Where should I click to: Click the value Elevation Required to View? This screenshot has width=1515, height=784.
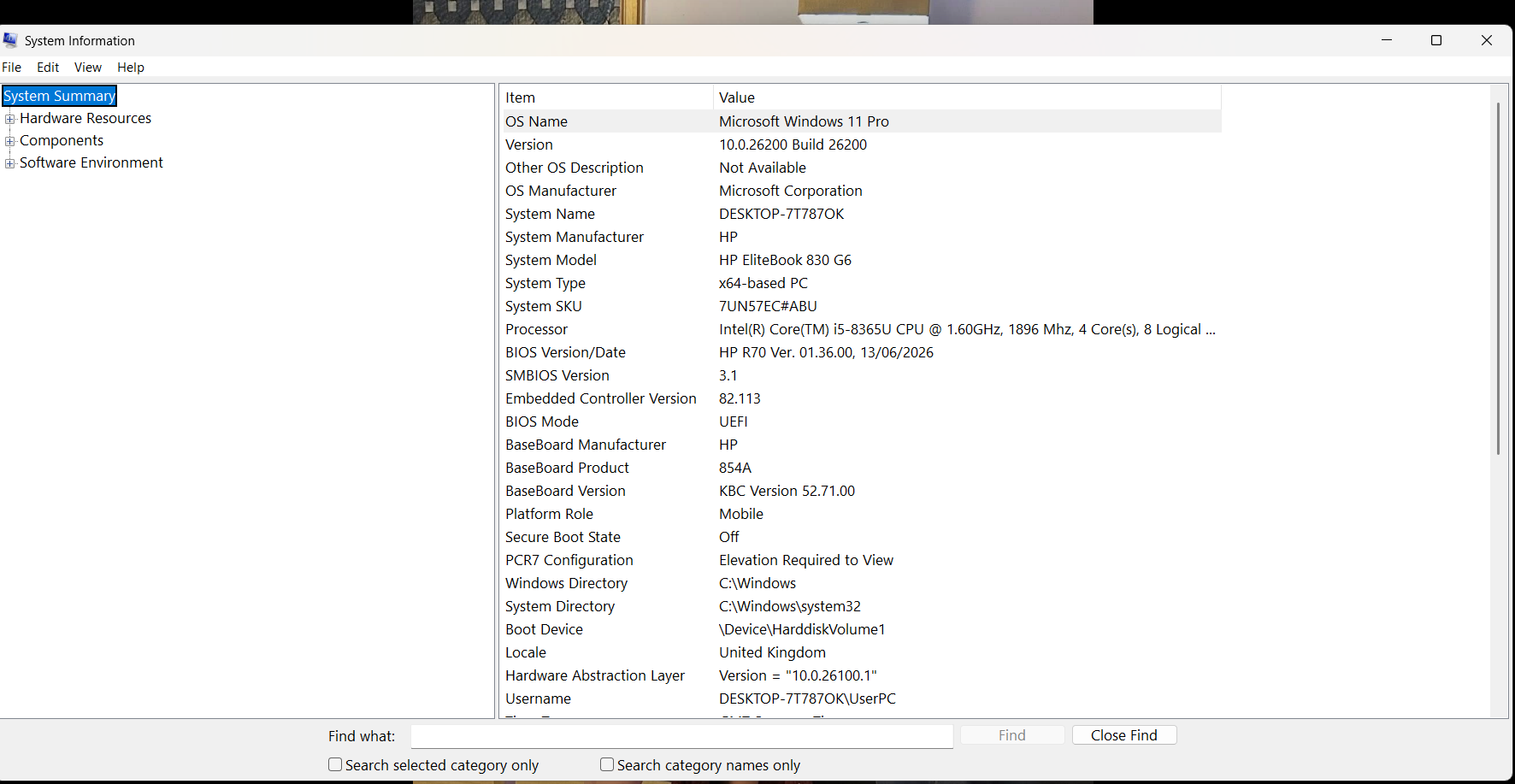806,560
